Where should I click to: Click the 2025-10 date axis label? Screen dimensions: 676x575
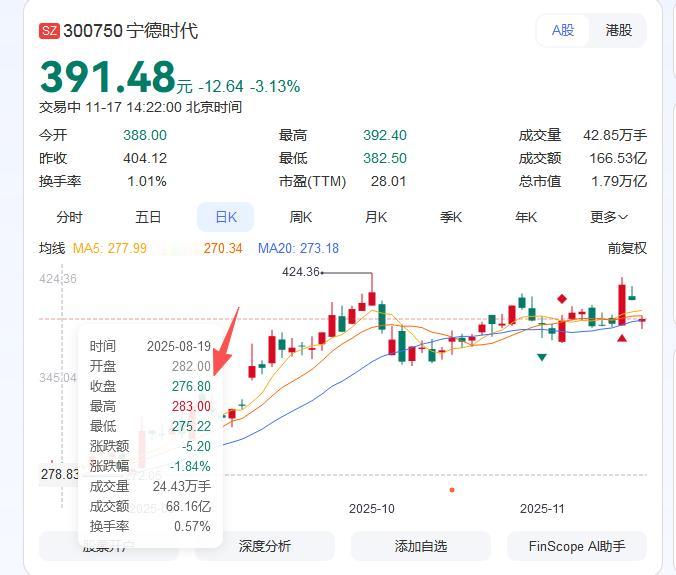[x=372, y=509]
